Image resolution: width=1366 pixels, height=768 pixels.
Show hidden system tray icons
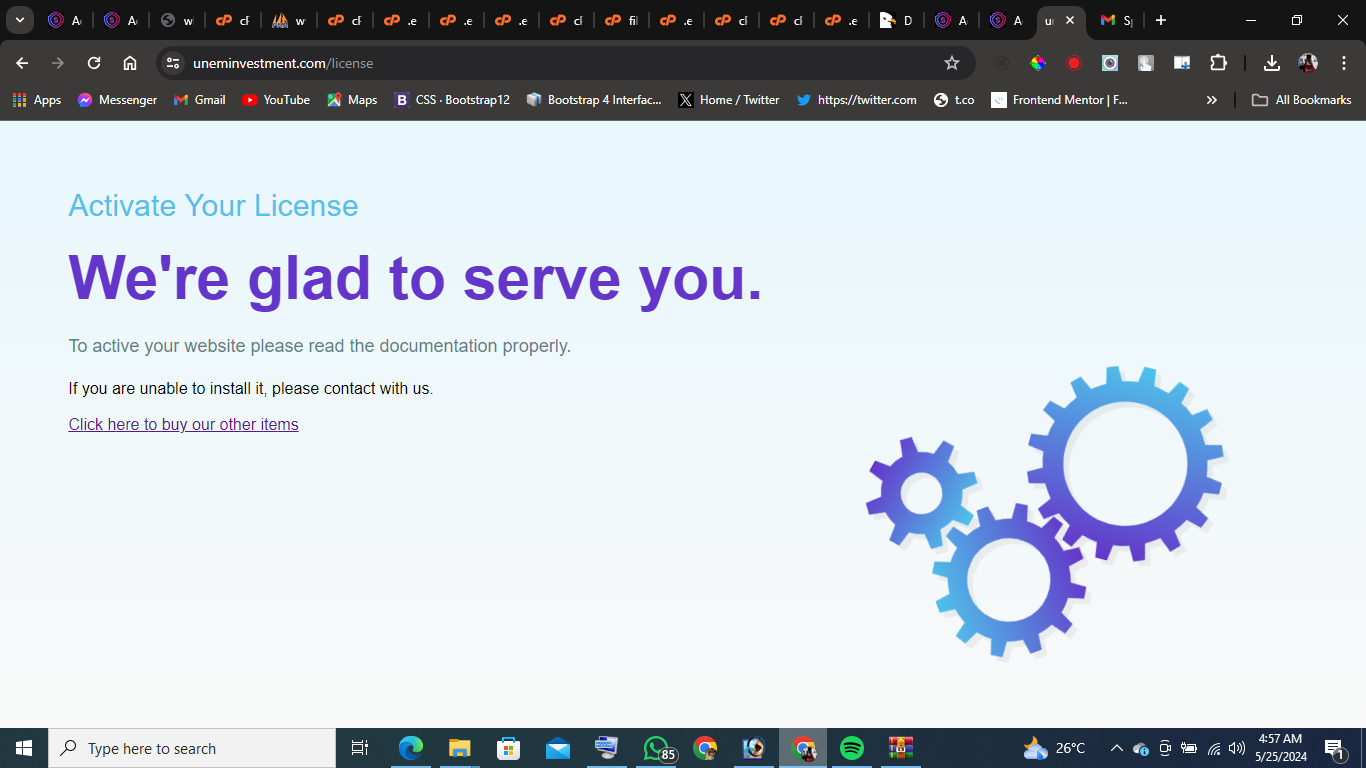(x=1116, y=748)
